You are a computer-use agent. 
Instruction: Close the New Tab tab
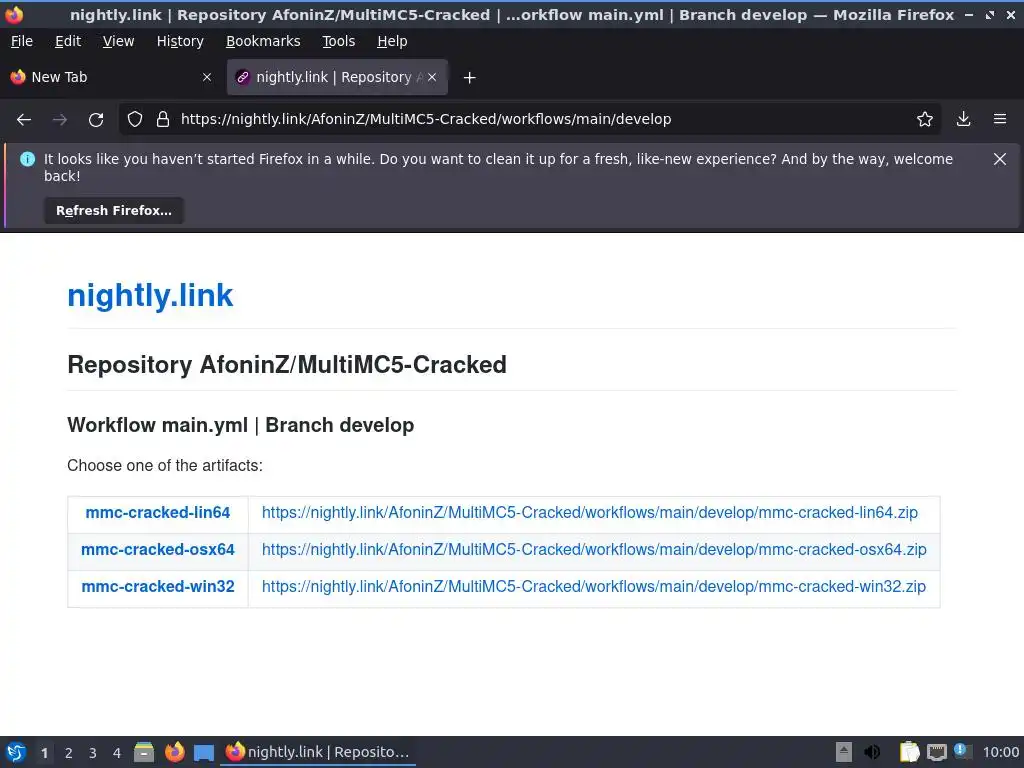[207, 77]
